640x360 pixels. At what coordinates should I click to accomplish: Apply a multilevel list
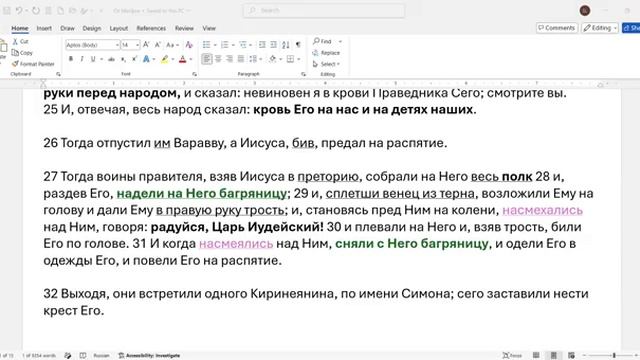243,44
